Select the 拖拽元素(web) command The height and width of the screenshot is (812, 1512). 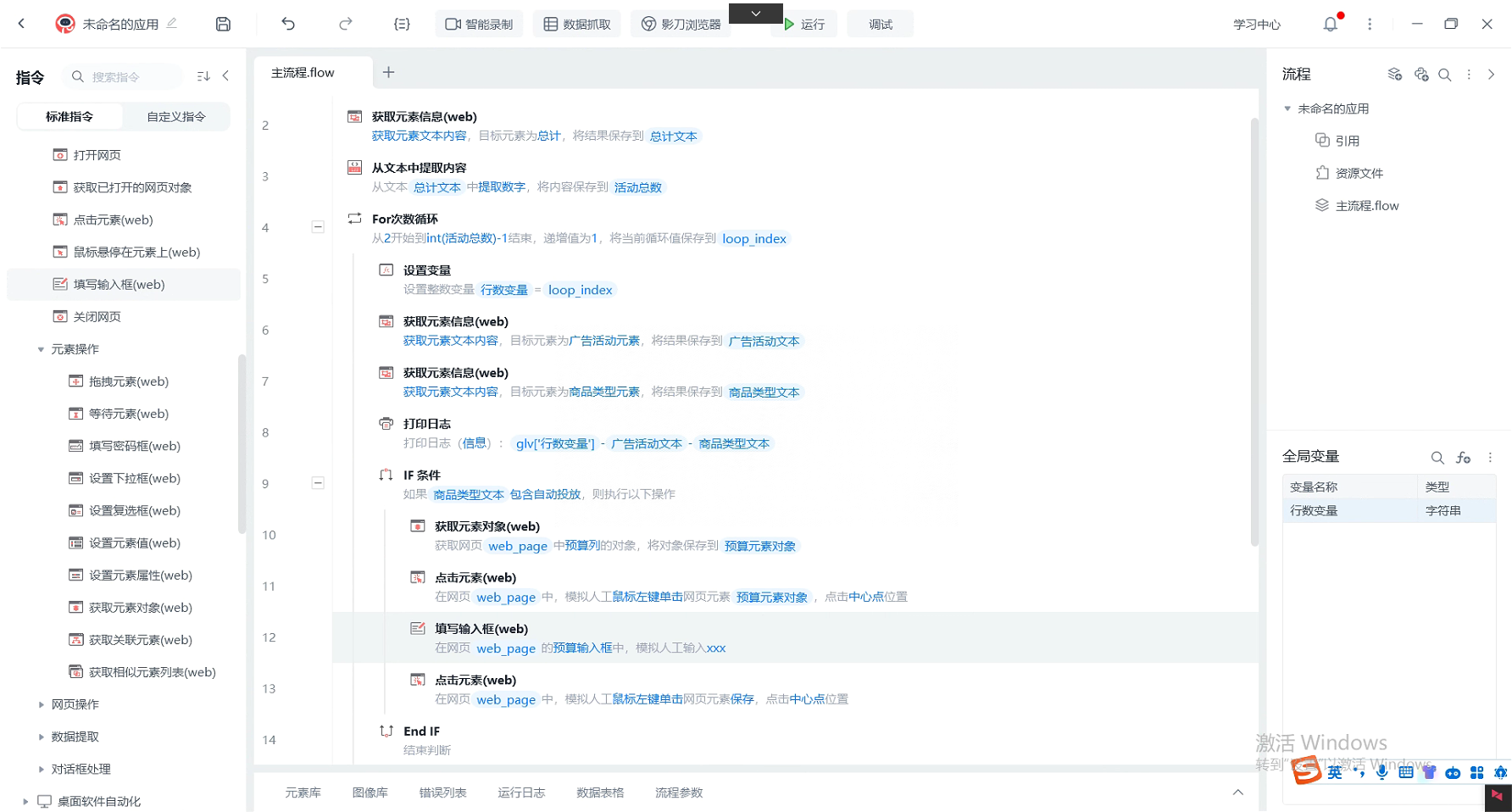point(118,381)
